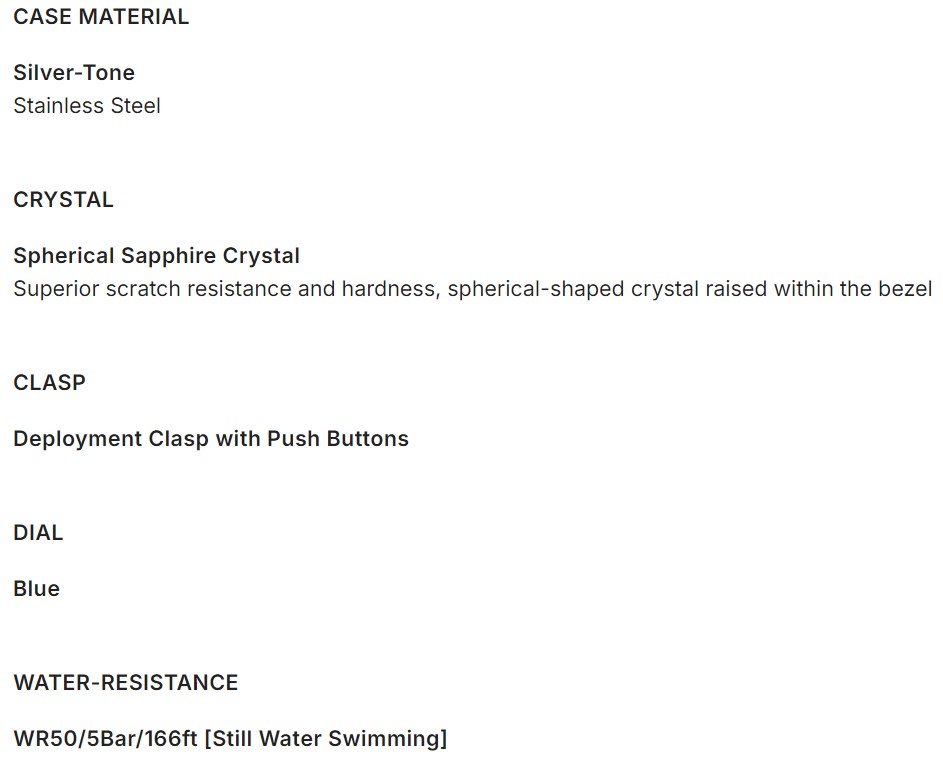
Task: Click the CLASP section heading
Action: coord(50,383)
